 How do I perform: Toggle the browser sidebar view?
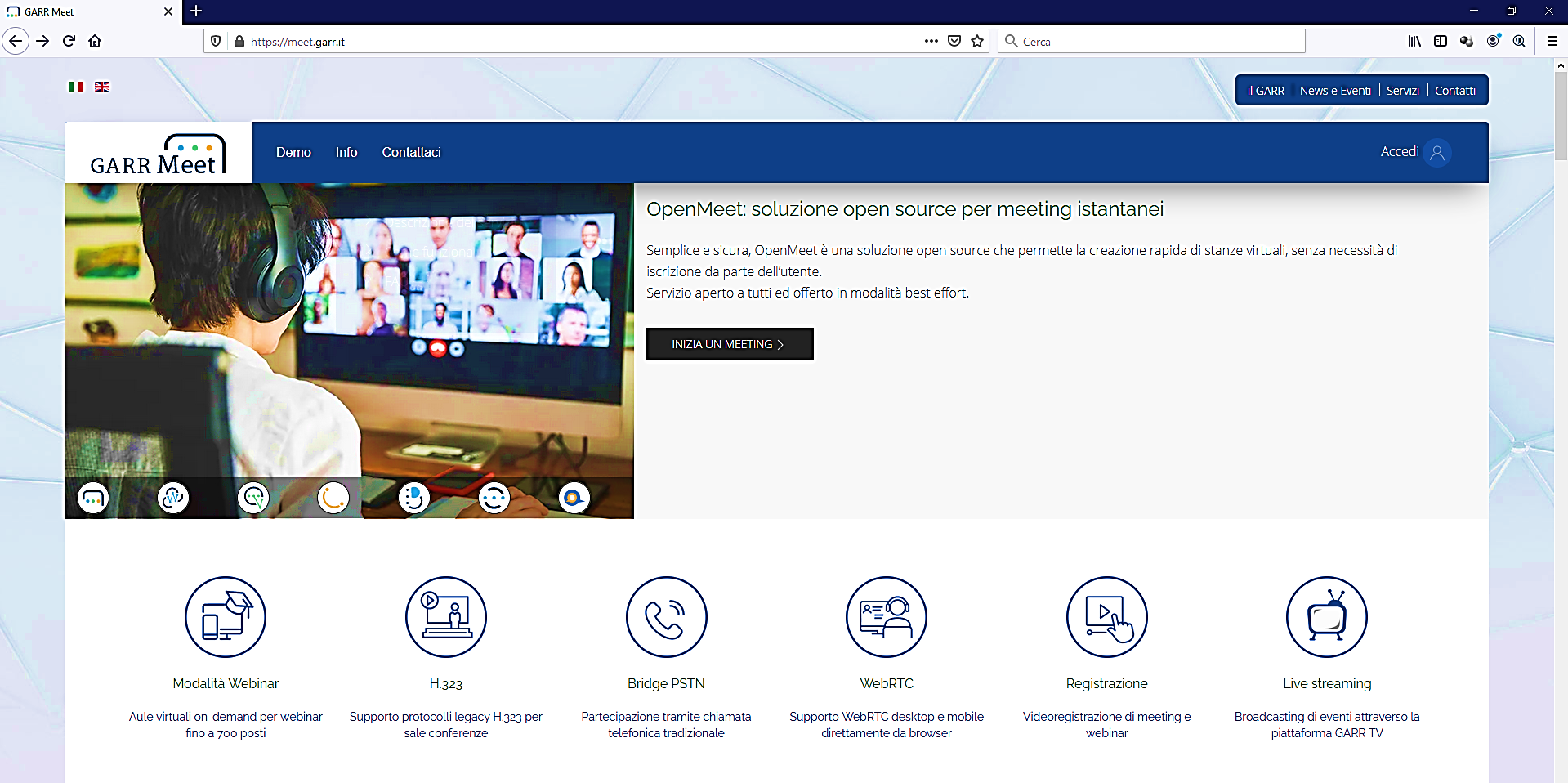tap(1441, 41)
